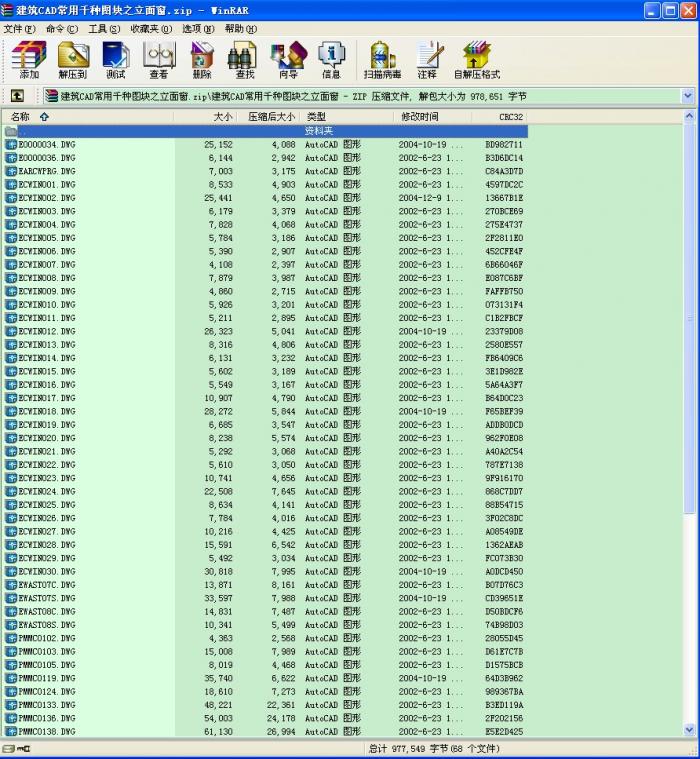
Task: Open the 查看 (View) tool
Action: [159, 60]
